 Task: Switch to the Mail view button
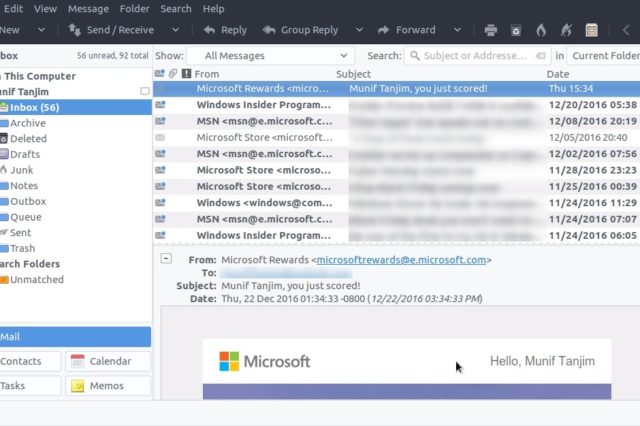point(76,337)
